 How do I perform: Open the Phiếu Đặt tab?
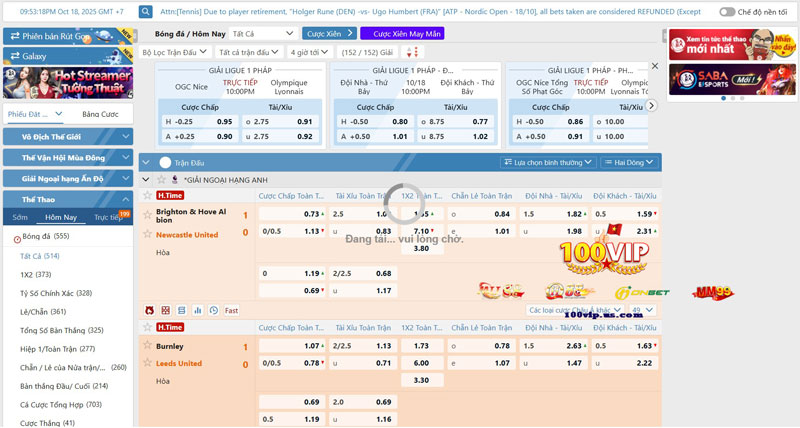[35, 114]
